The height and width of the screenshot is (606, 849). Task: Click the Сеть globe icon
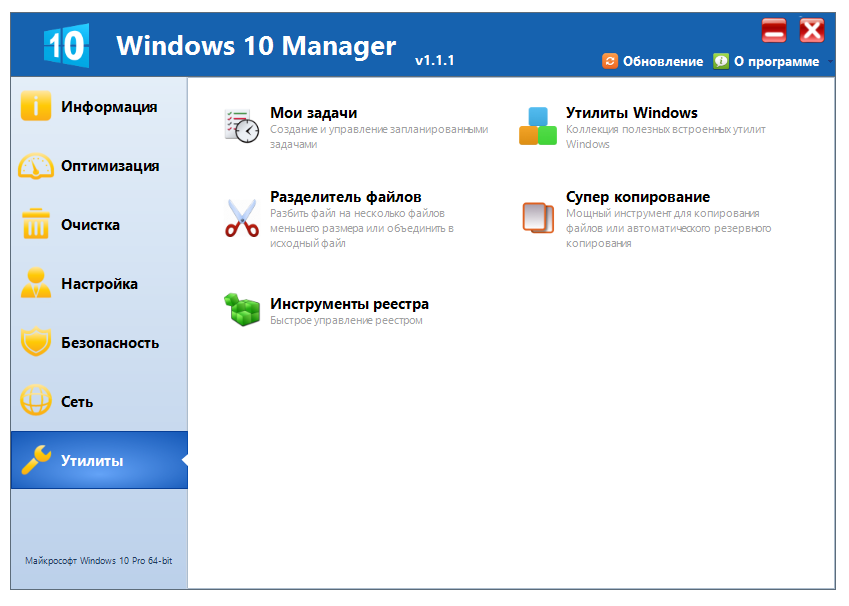(x=36, y=400)
